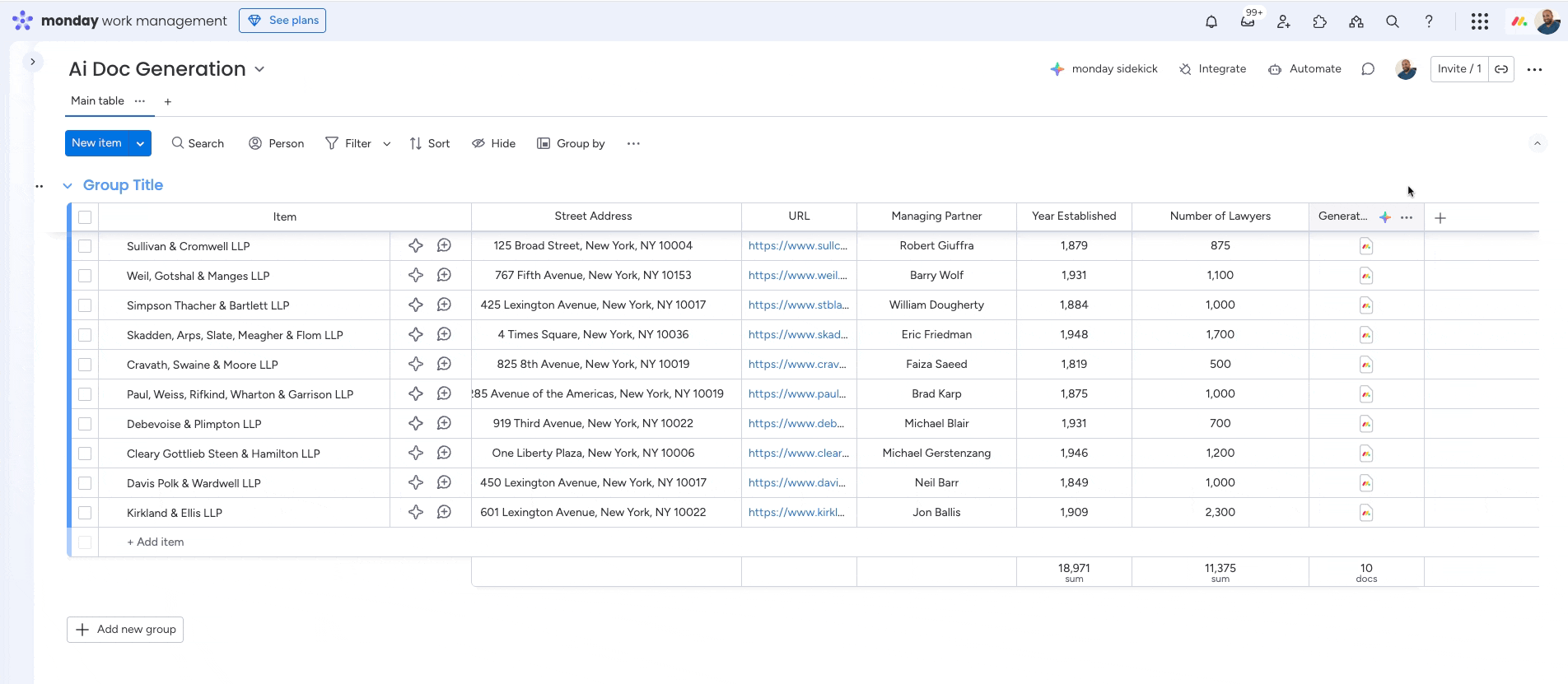The width and height of the screenshot is (1568, 684).
Task: Collapse the Group Title group
Action: (x=68, y=186)
